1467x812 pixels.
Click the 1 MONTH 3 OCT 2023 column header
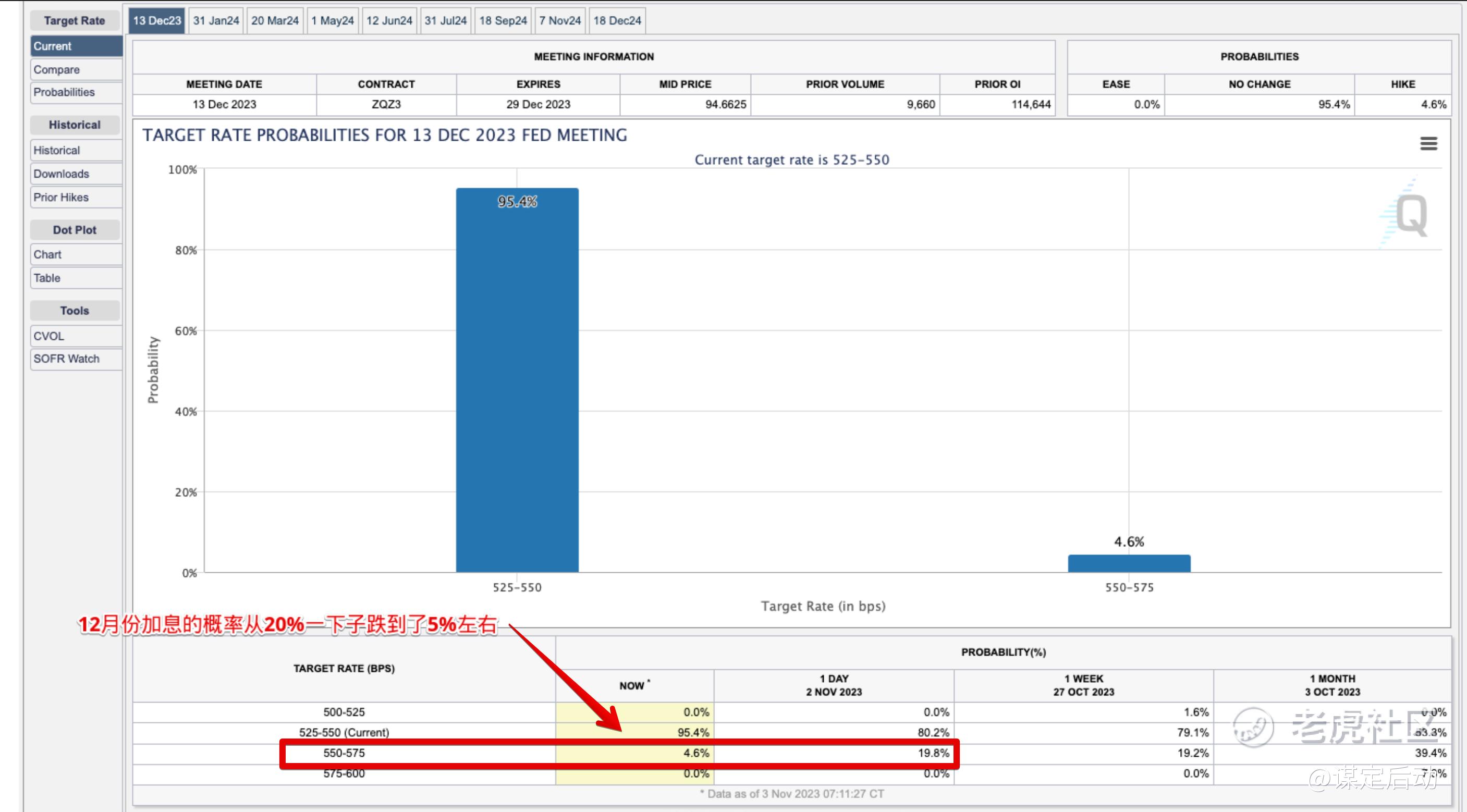point(1332,685)
